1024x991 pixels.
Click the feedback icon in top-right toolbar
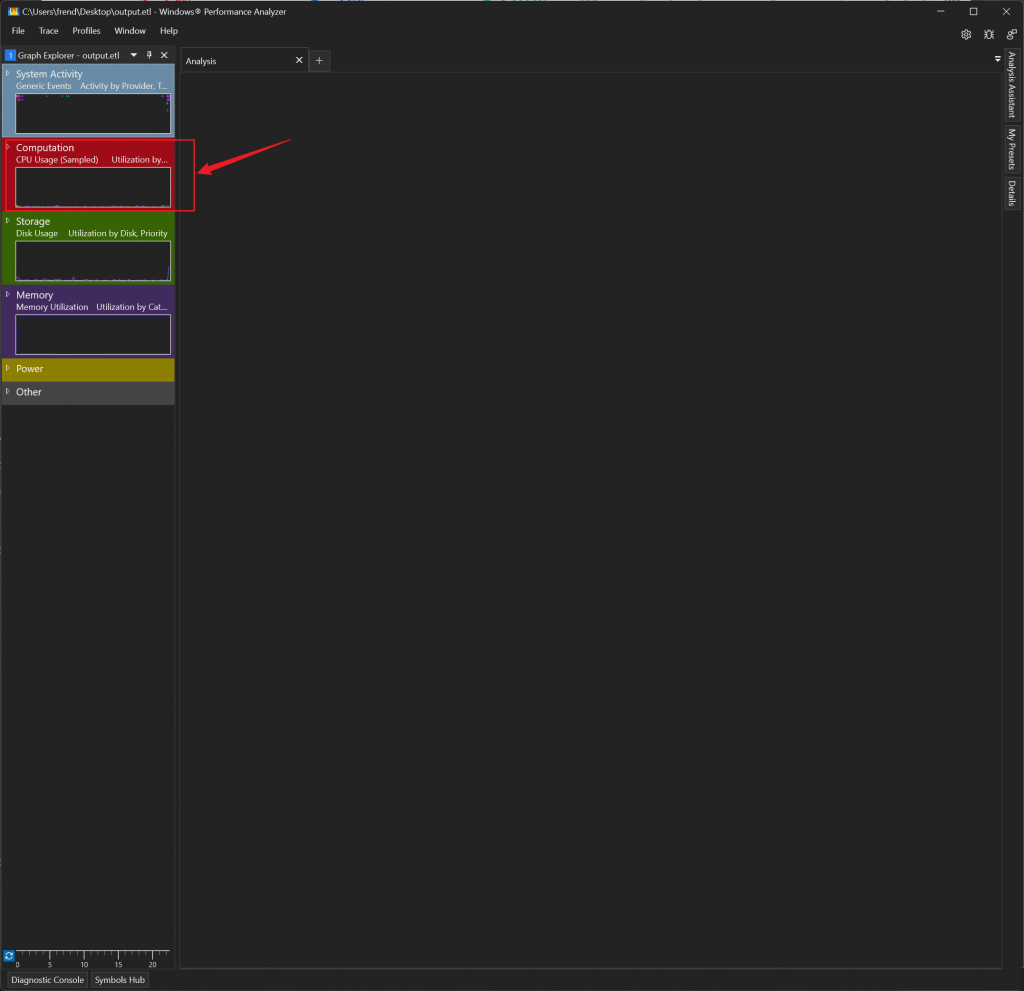tap(1011, 34)
